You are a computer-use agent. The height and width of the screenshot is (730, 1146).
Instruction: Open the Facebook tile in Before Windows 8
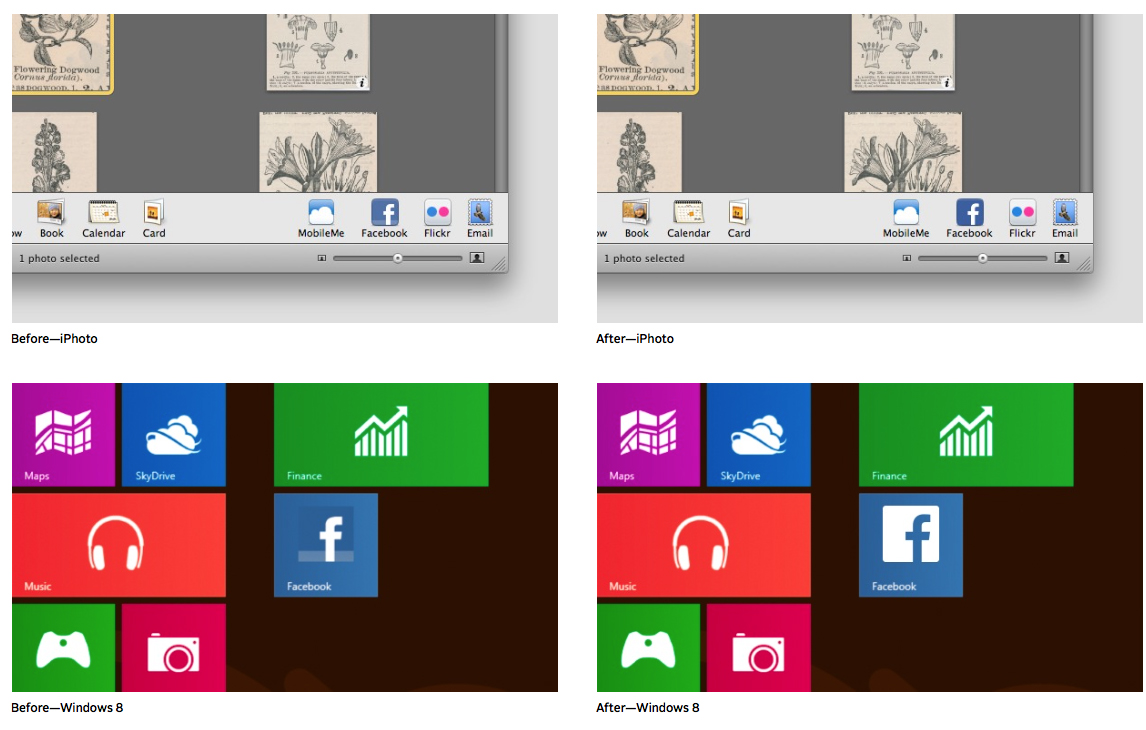pyautogui.click(x=325, y=545)
